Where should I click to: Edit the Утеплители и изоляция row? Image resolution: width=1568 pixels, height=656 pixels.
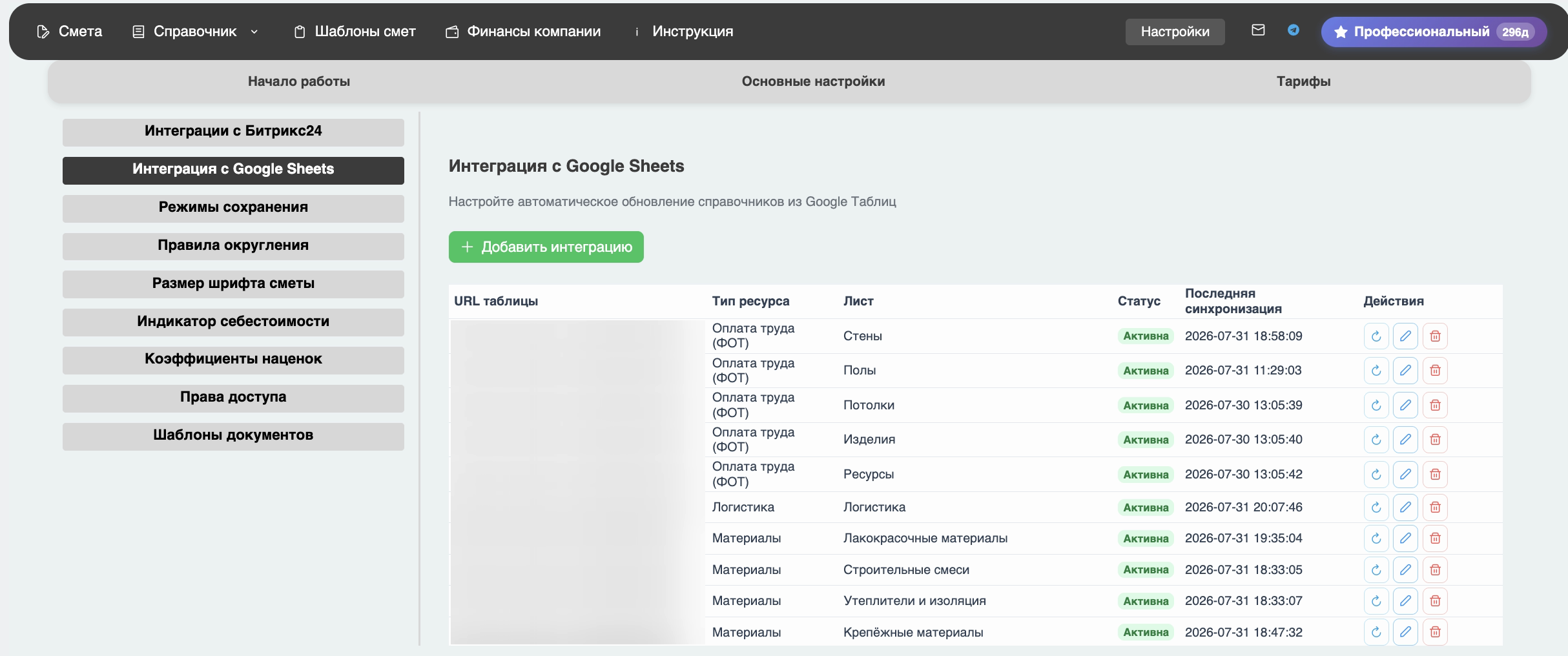(1405, 601)
